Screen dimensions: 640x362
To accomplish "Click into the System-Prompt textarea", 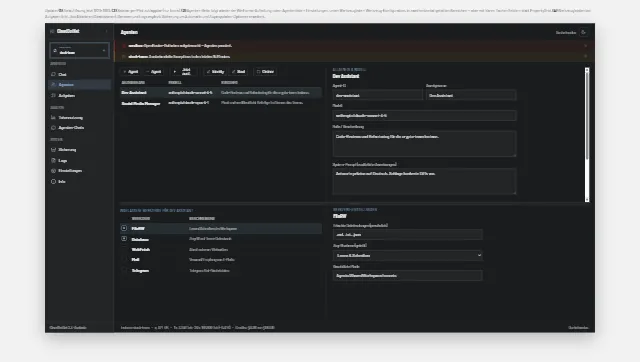I will pos(424,181).
